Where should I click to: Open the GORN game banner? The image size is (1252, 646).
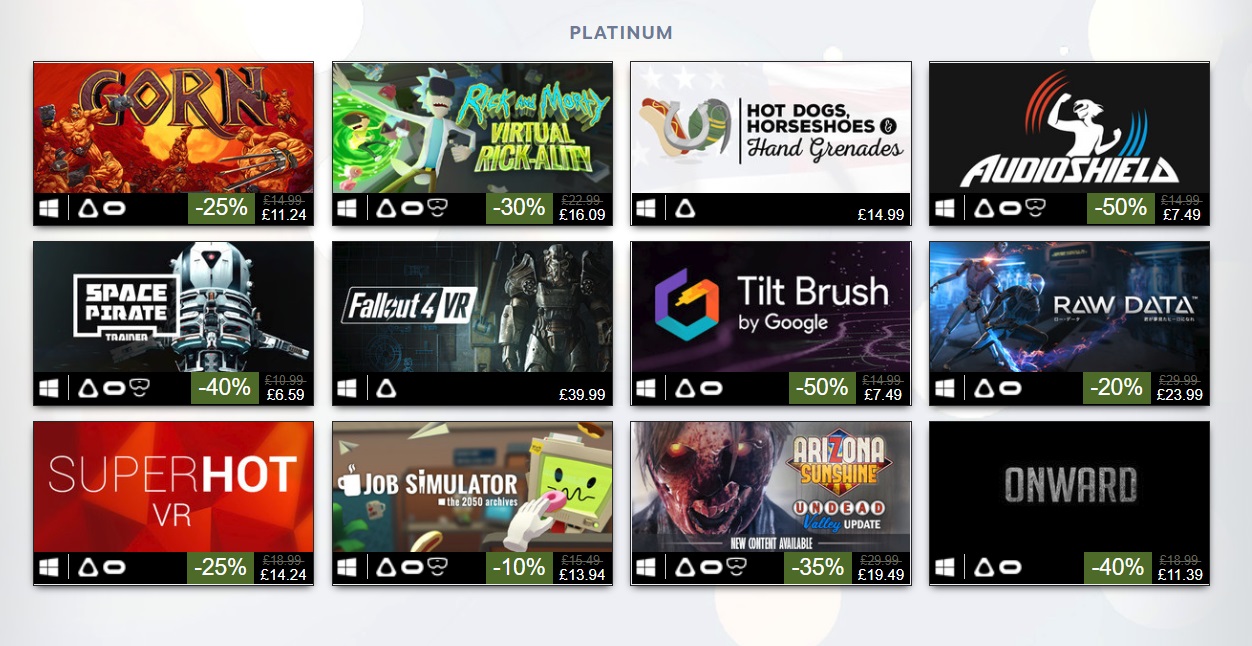[174, 128]
